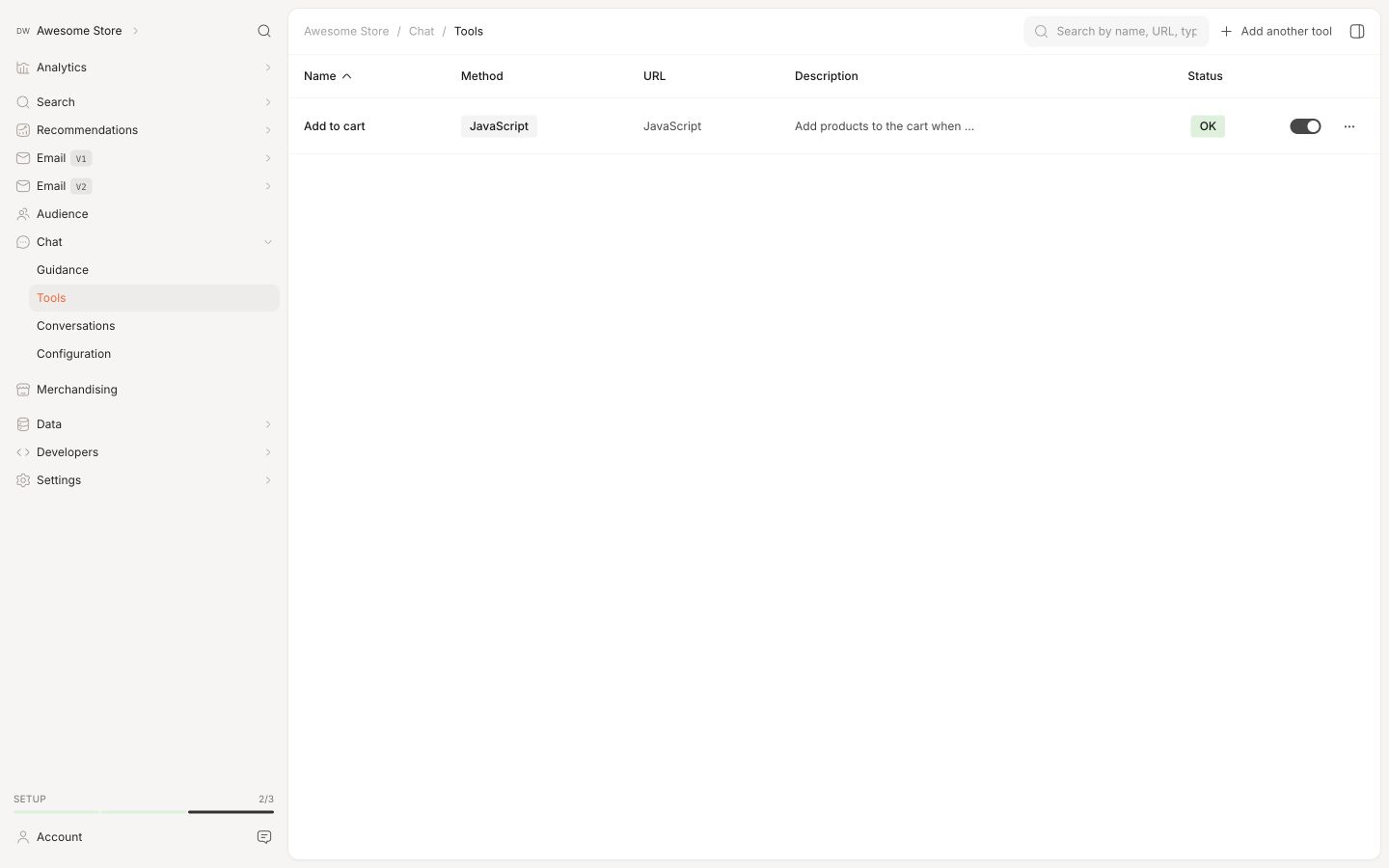Click the JavaScript URL cell
This screenshot has width=1389, height=868.
(672, 126)
